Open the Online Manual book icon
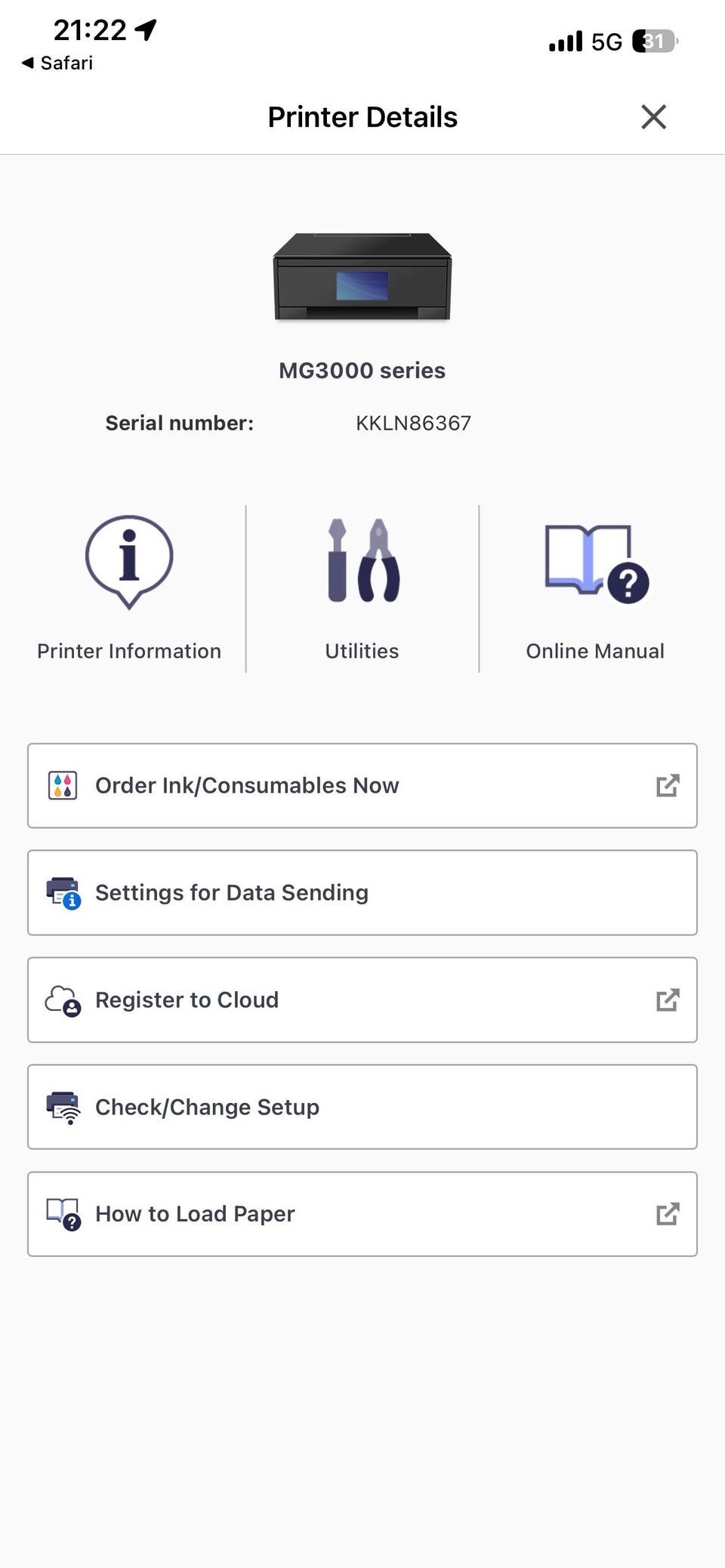Screen dimensions: 725x1568 click(x=597, y=563)
